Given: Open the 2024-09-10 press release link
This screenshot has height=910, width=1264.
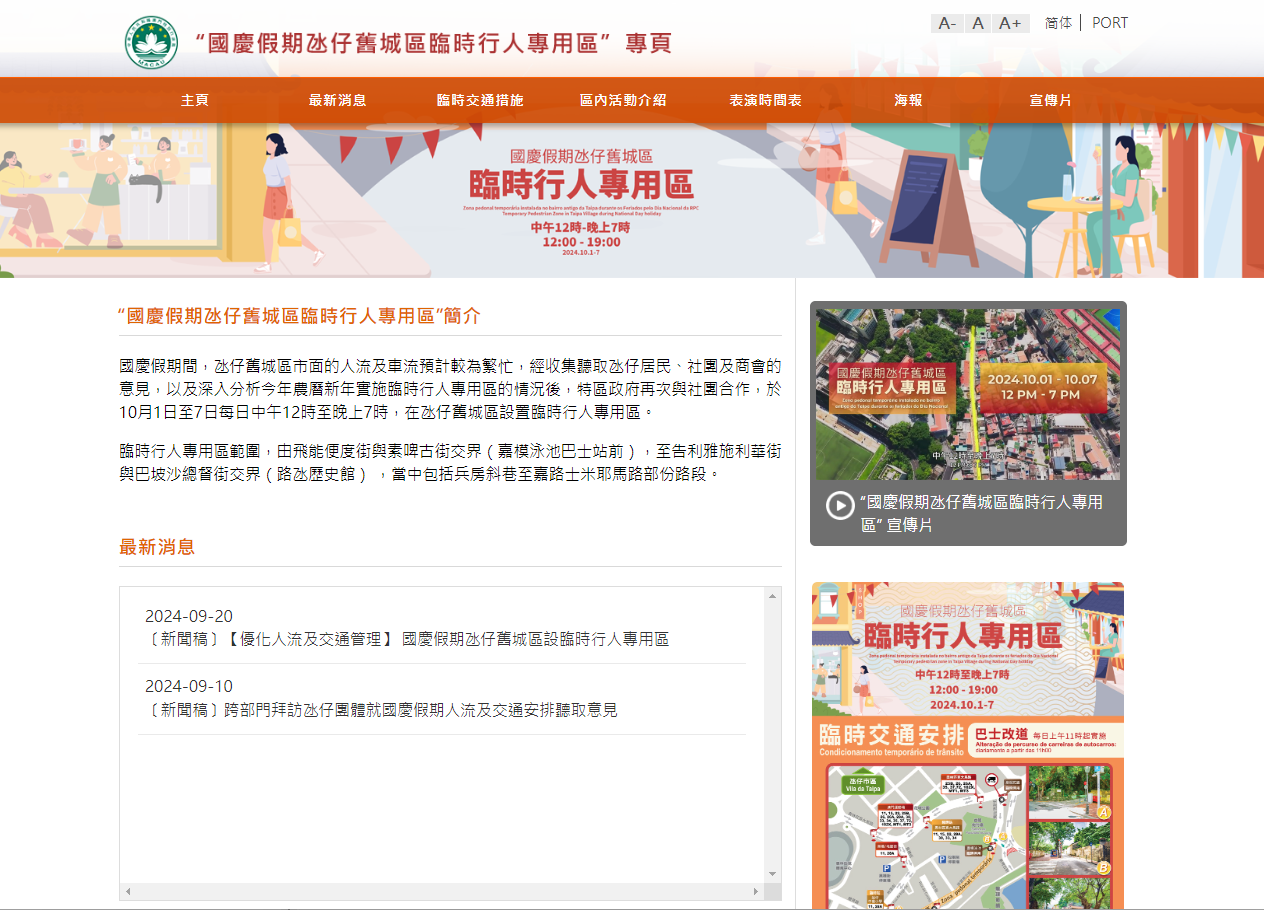Looking at the screenshot, I should (381, 710).
